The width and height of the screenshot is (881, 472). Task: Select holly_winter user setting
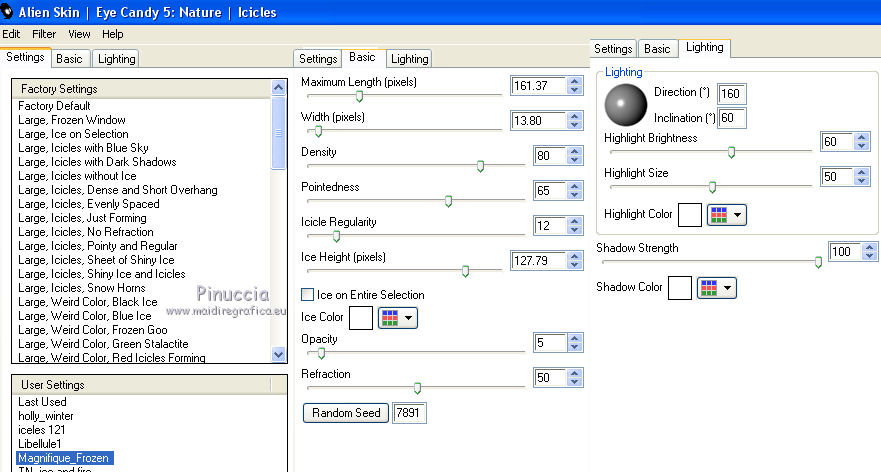coord(46,416)
